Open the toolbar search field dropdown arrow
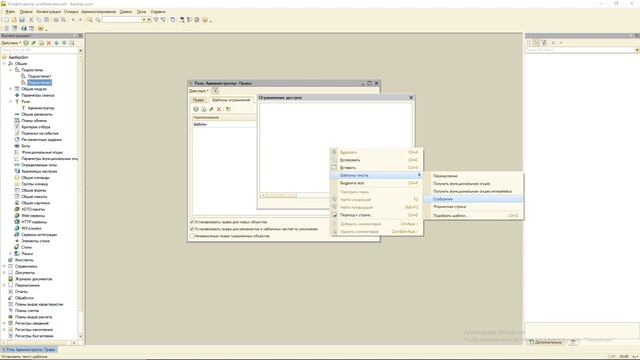 pos(144,20)
